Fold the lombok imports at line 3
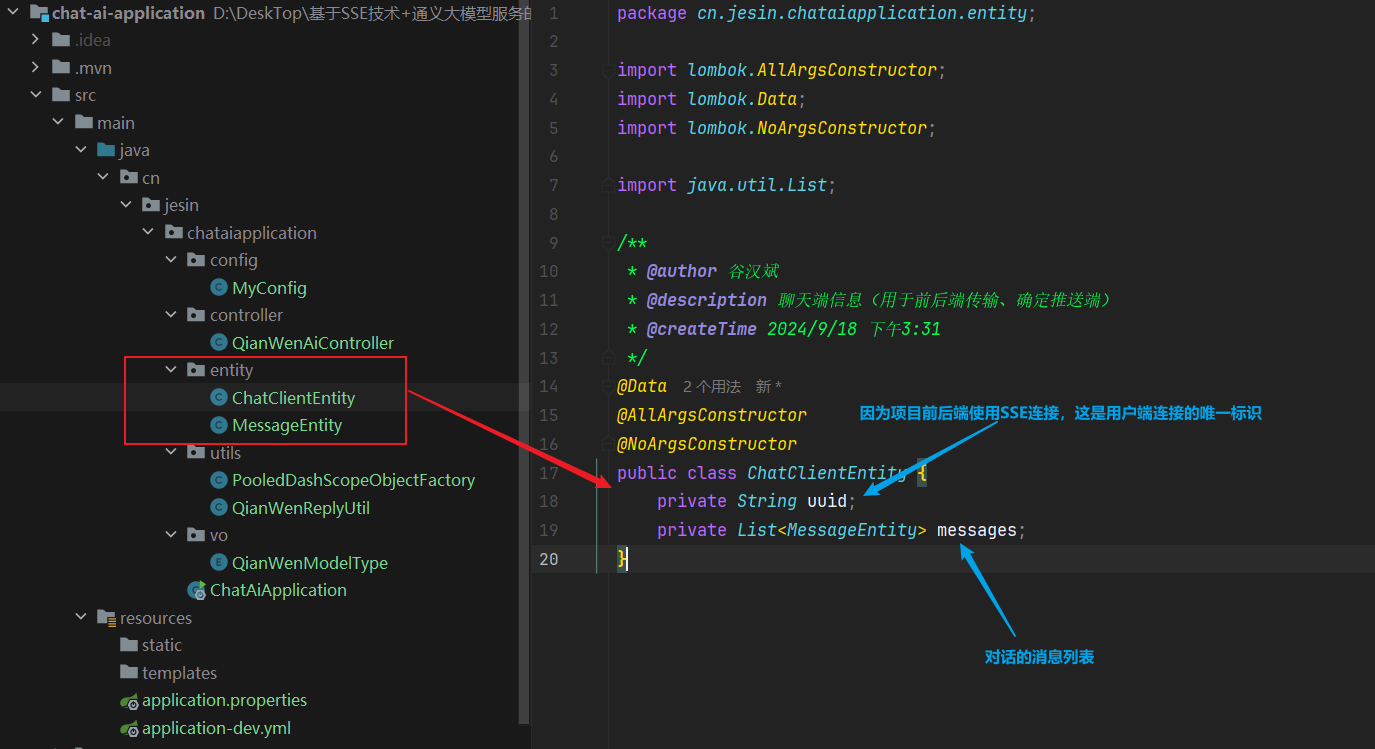 point(606,70)
